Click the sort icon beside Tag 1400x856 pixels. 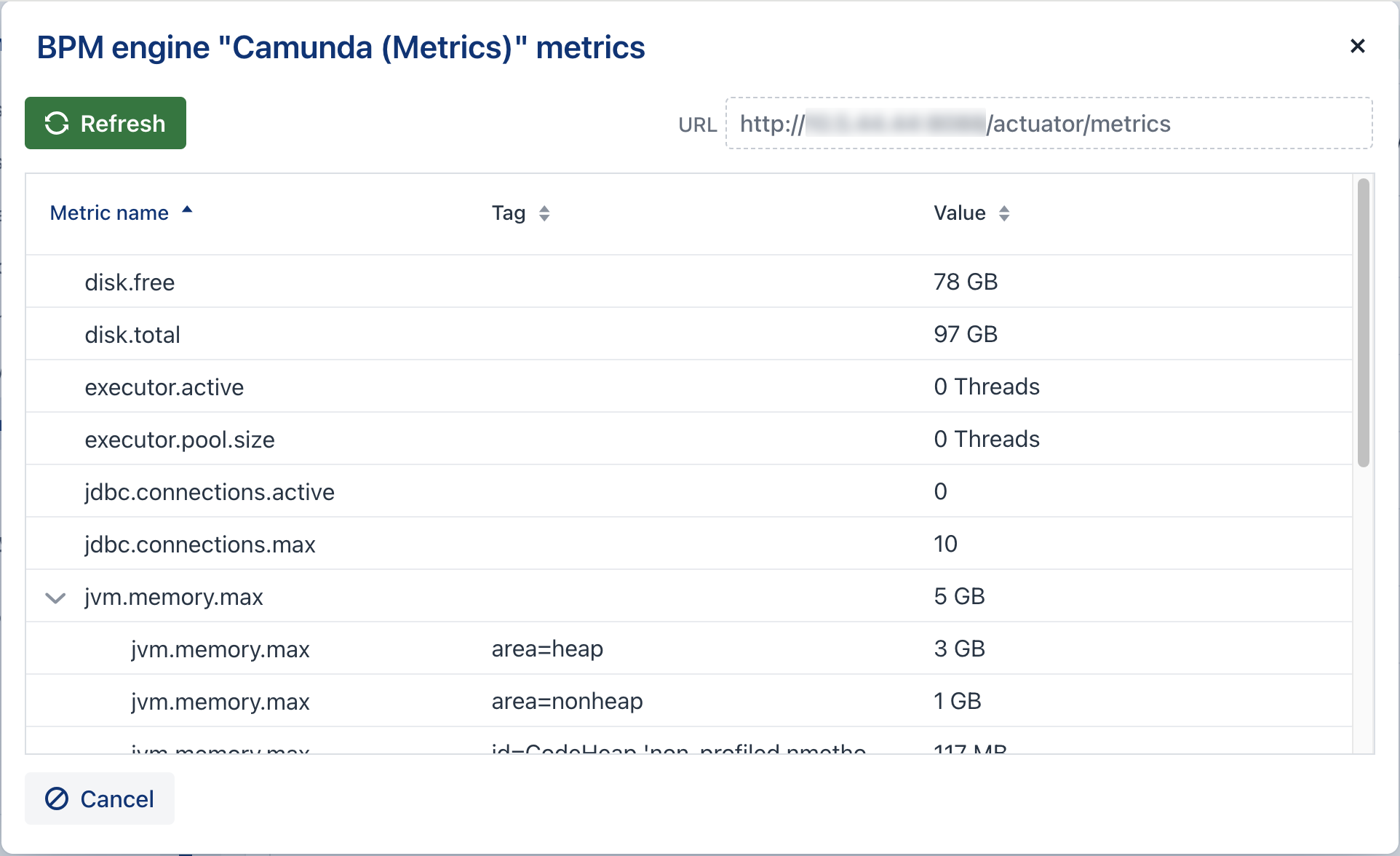544,213
